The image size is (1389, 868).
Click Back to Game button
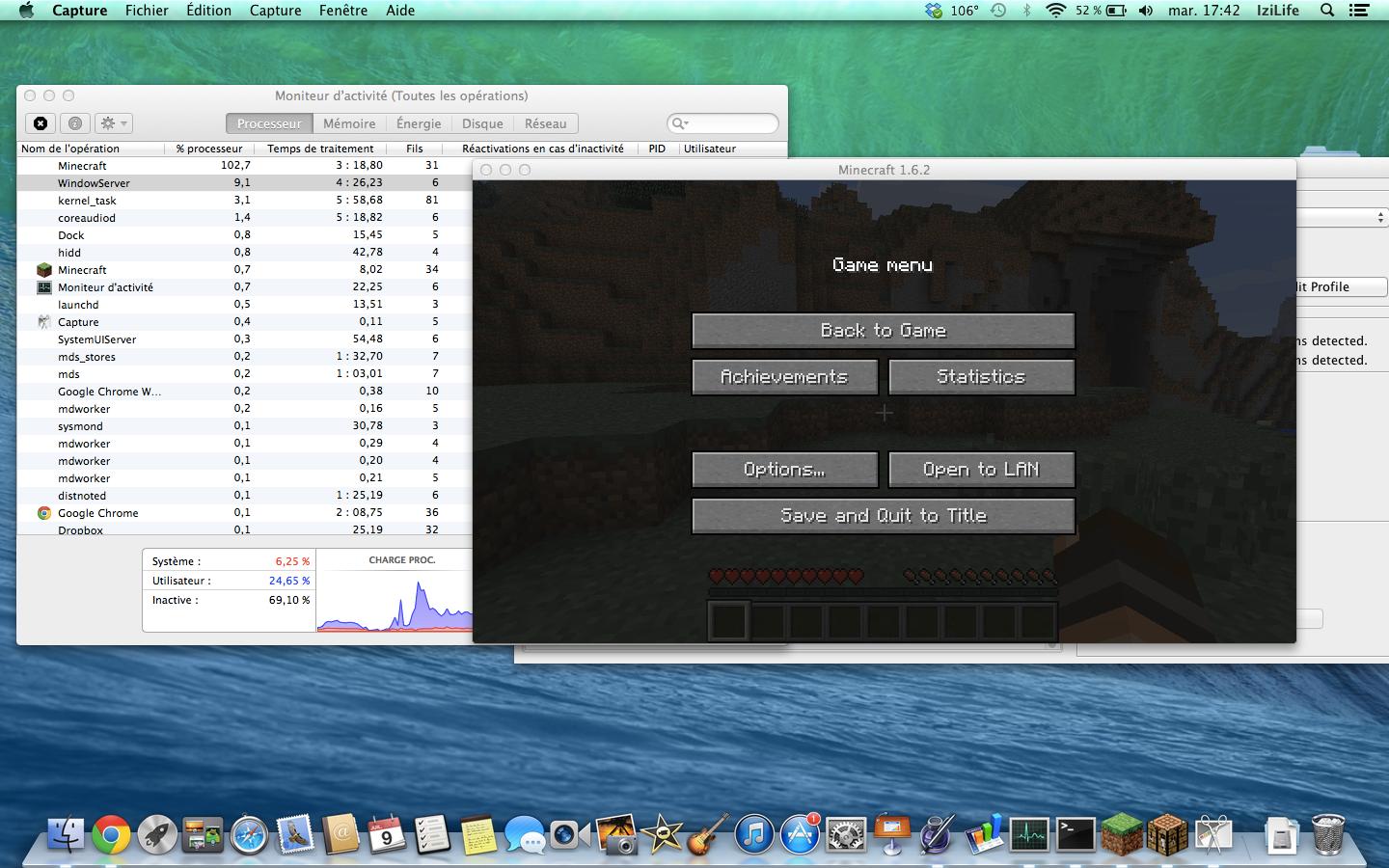pos(884,331)
